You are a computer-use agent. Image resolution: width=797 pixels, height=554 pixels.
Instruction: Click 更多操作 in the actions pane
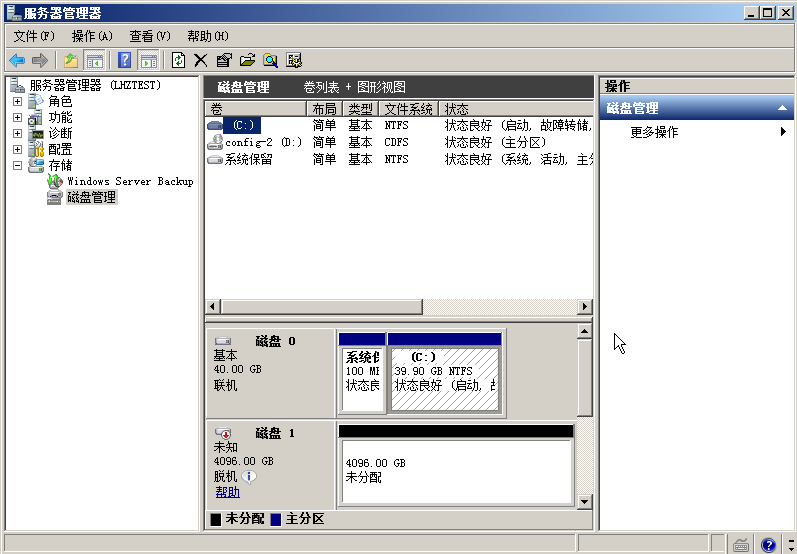(654, 132)
